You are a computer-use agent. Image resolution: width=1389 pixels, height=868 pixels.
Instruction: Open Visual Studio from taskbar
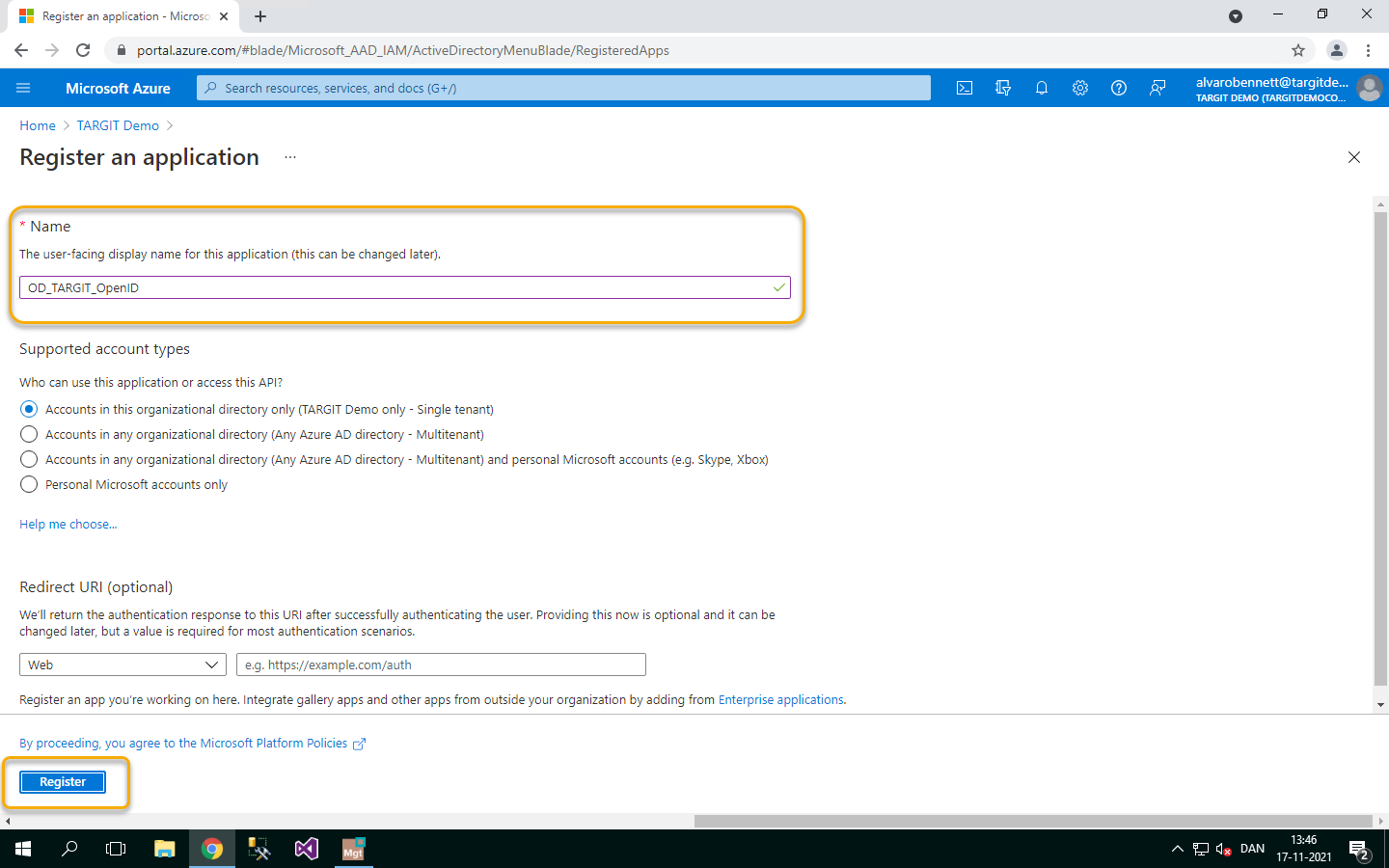[307, 849]
